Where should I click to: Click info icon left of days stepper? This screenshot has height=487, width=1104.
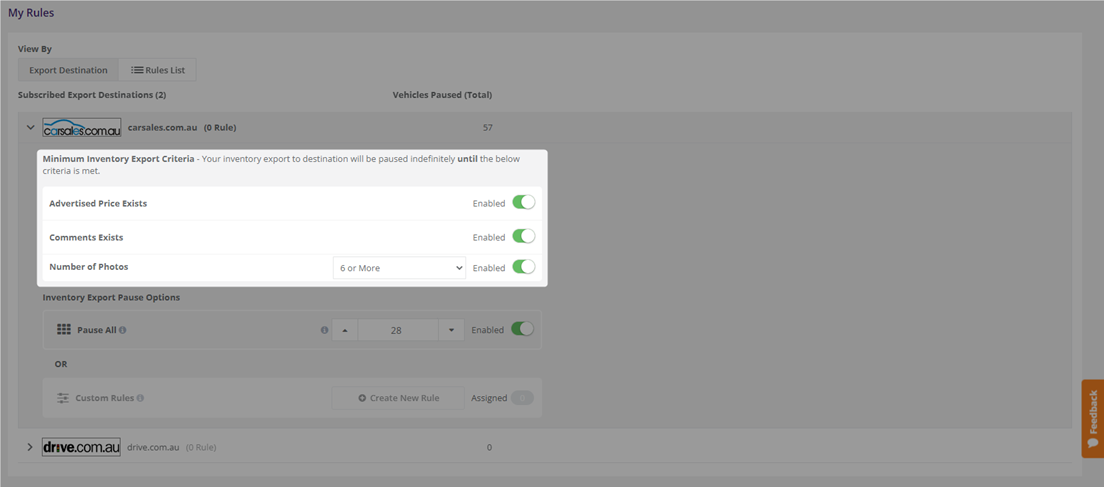pos(325,329)
